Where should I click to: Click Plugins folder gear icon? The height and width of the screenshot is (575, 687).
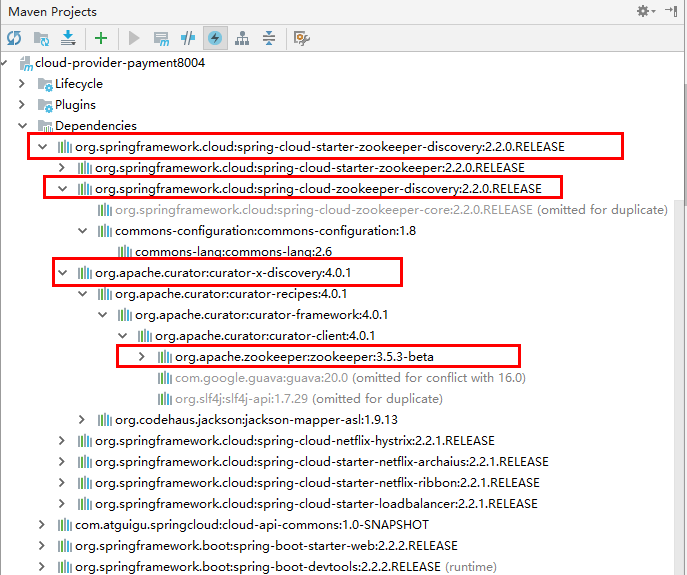coord(45,105)
